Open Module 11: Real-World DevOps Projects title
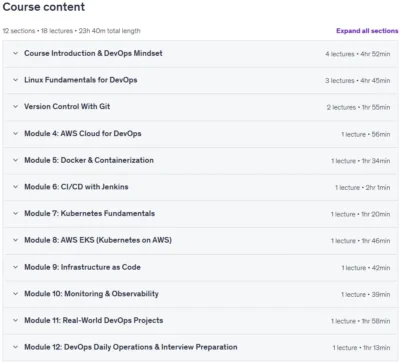The image size is (400, 362). 94,320
